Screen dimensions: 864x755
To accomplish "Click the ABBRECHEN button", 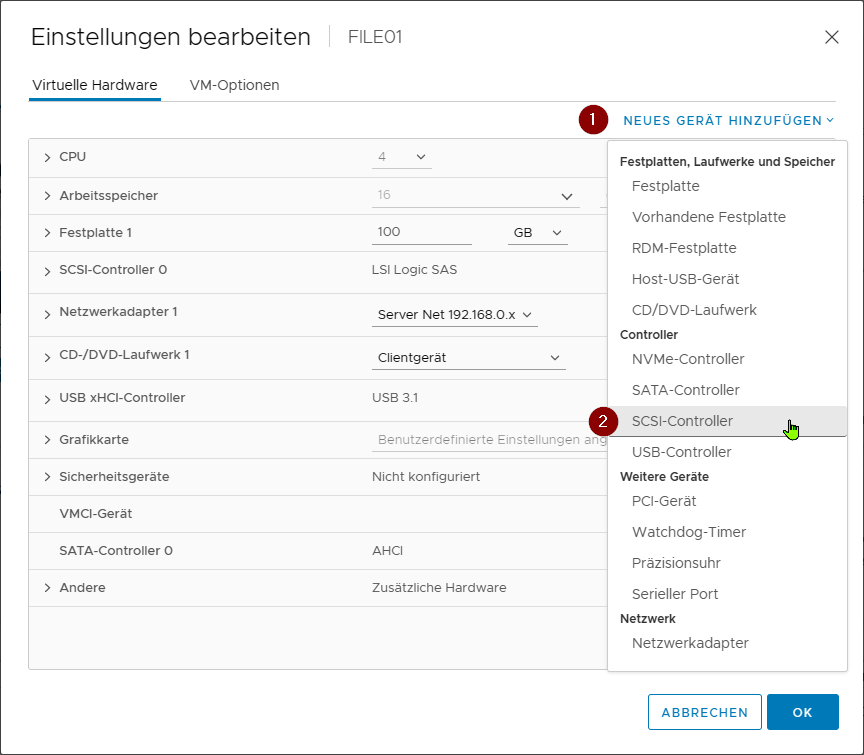I will (704, 712).
